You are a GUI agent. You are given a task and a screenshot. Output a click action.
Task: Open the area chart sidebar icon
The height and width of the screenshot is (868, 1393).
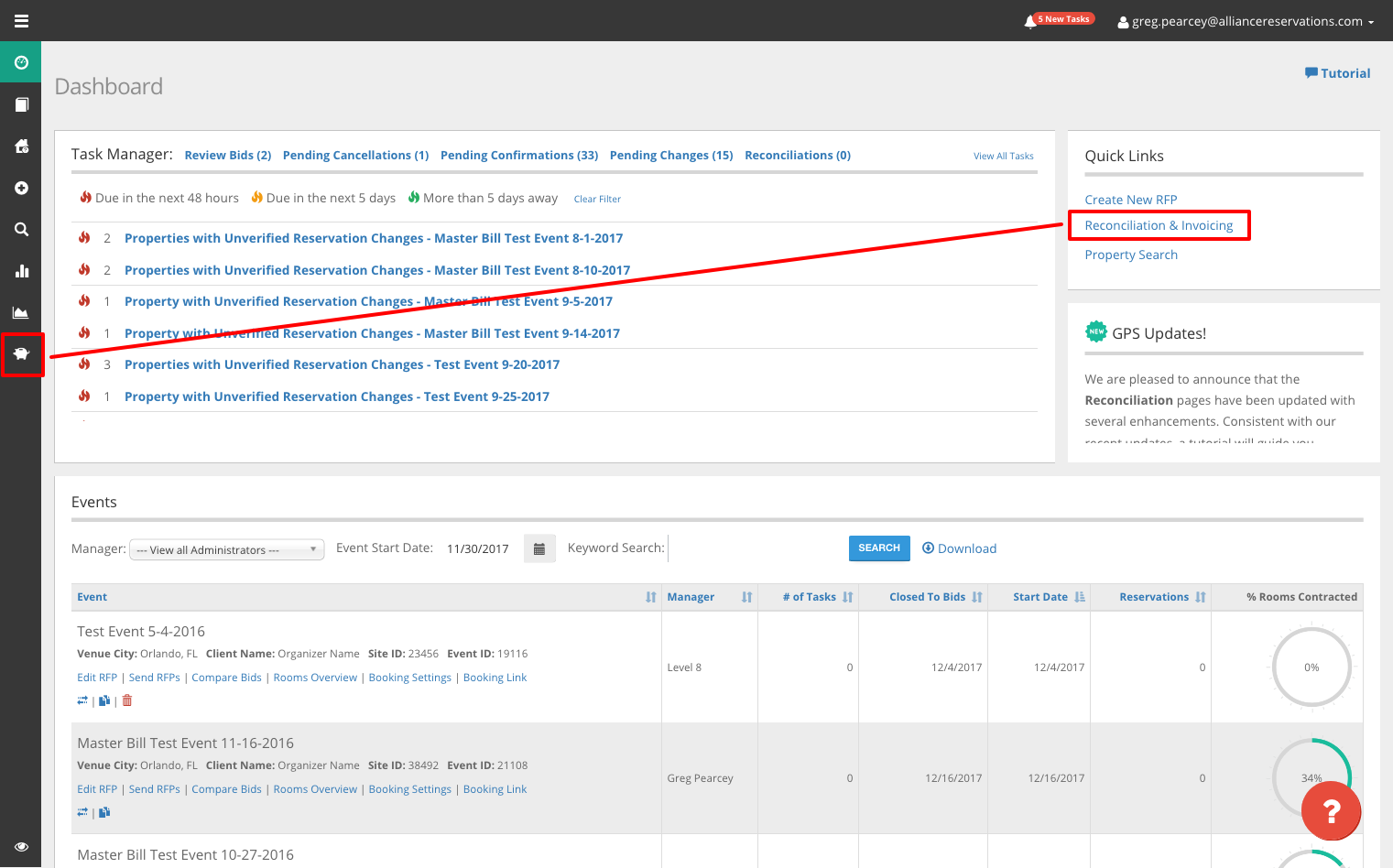(x=21, y=312)
